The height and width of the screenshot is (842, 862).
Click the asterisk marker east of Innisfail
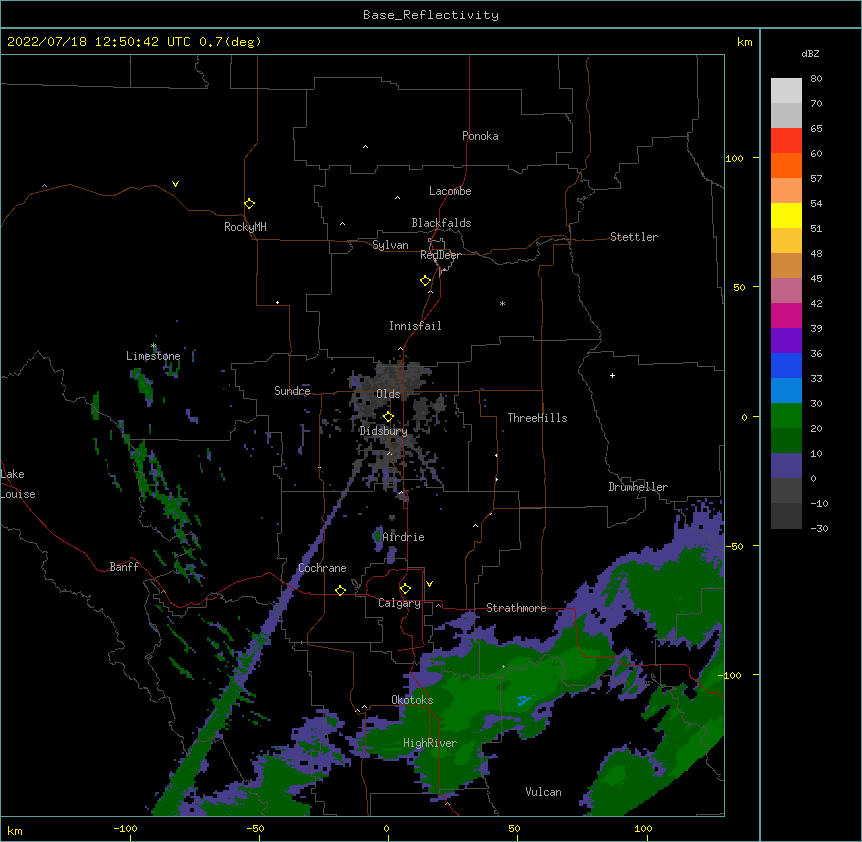click(502, 304)
